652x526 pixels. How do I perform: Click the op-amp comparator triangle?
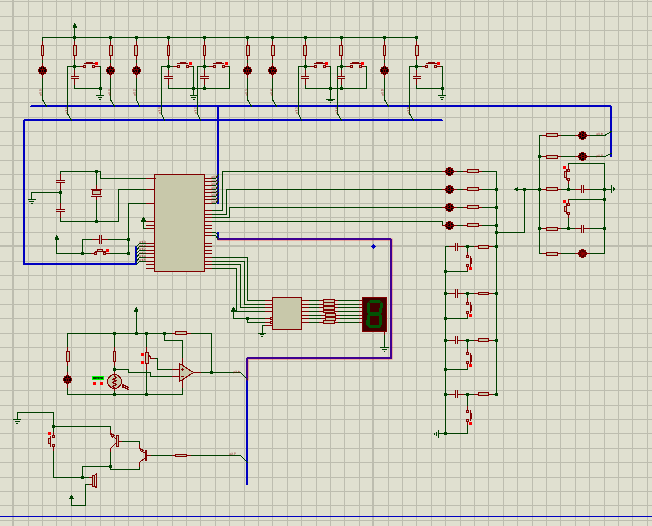[186, 373]
